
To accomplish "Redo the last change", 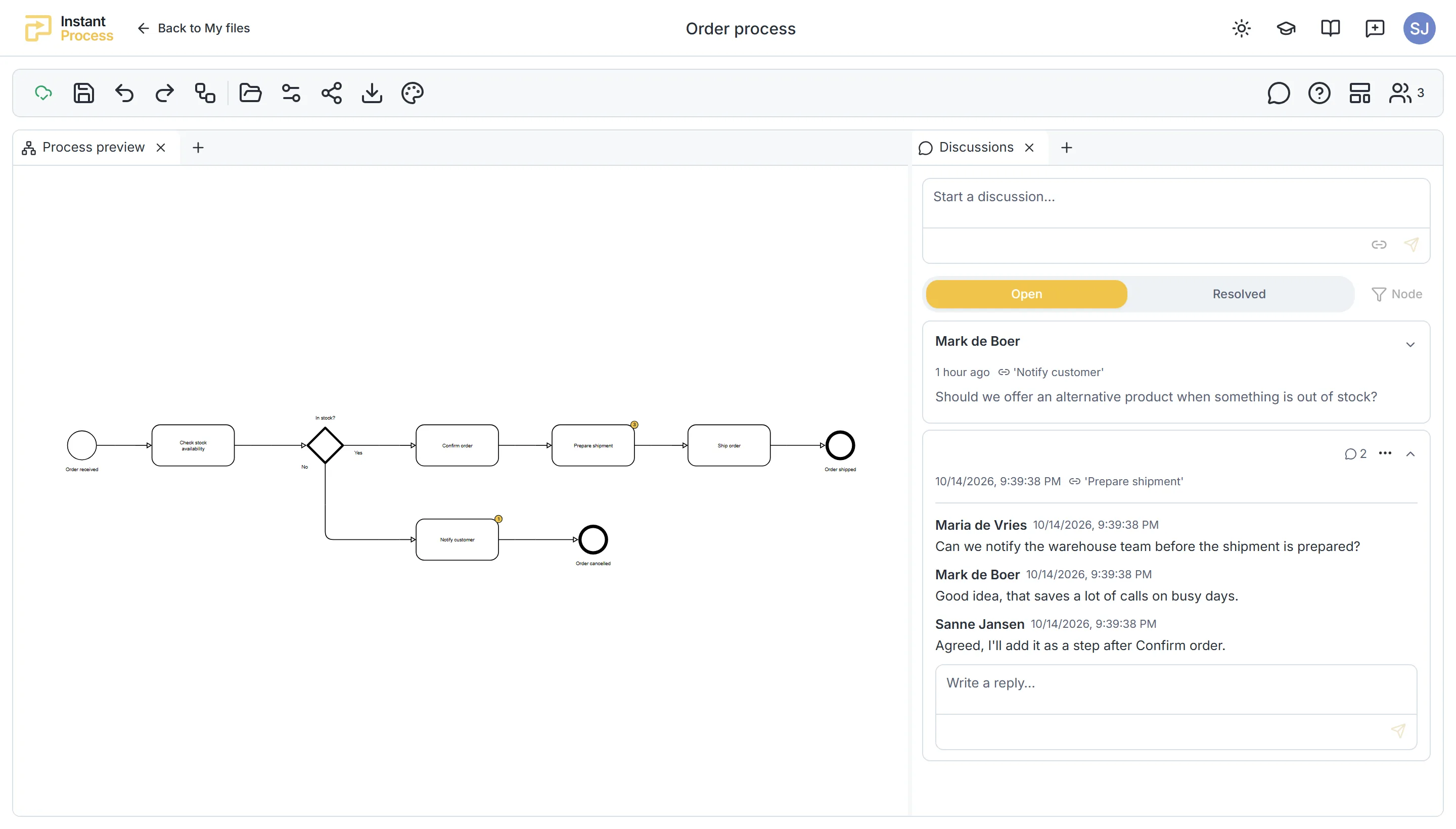I will [x=165, y=93].
